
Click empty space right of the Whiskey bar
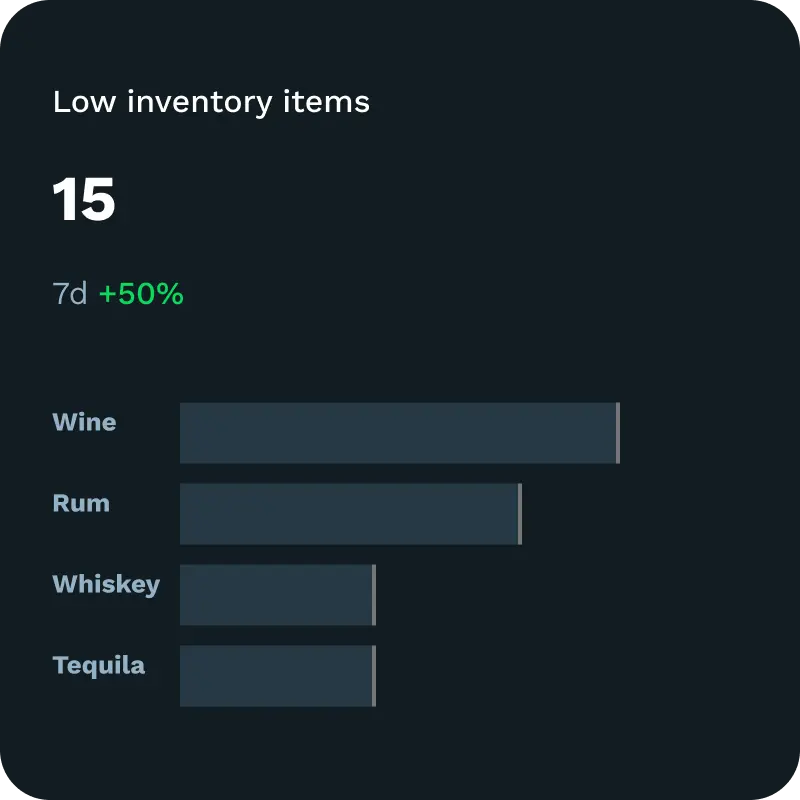coord(560,595)
